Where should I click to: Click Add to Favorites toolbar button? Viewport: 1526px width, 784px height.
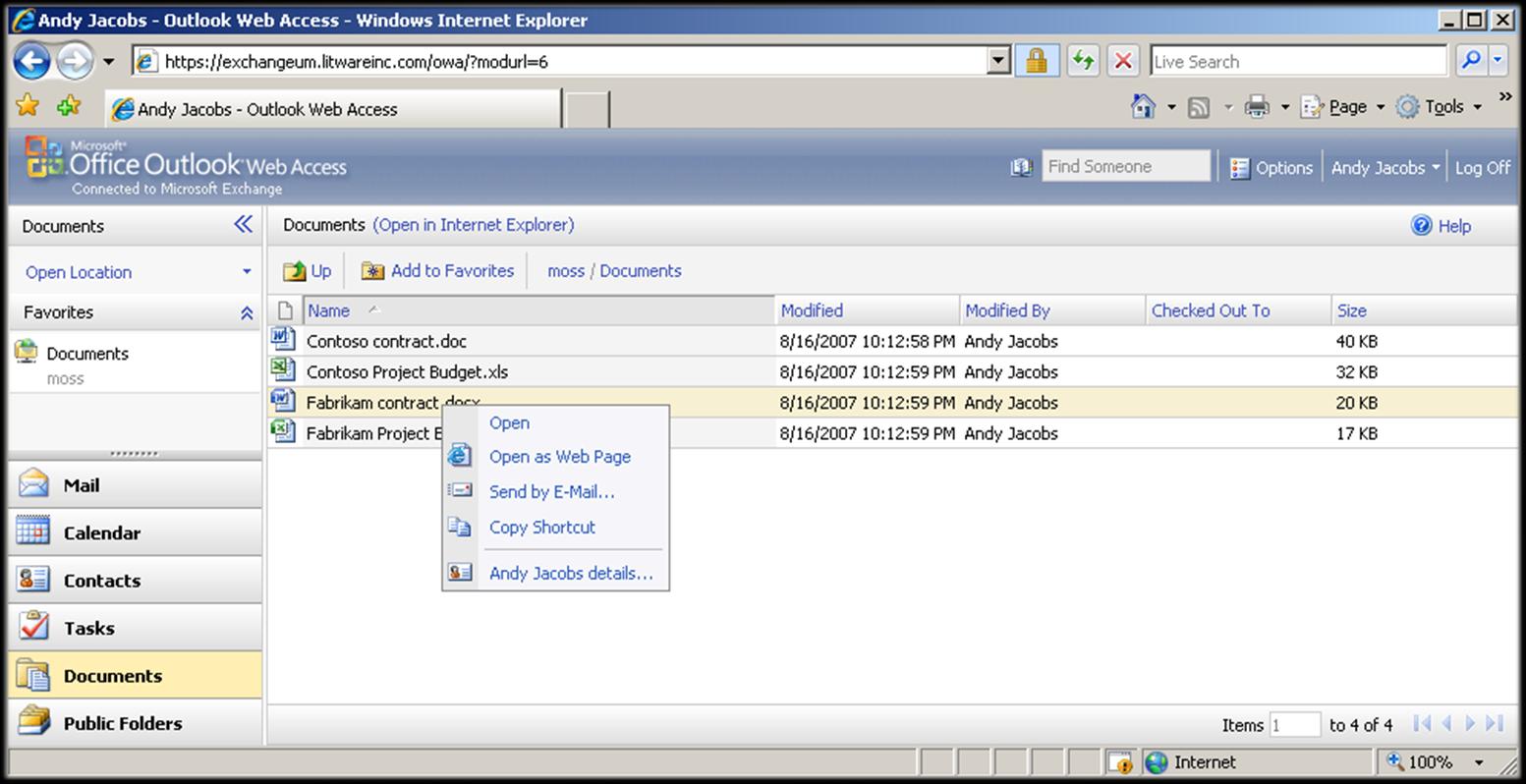437,271
